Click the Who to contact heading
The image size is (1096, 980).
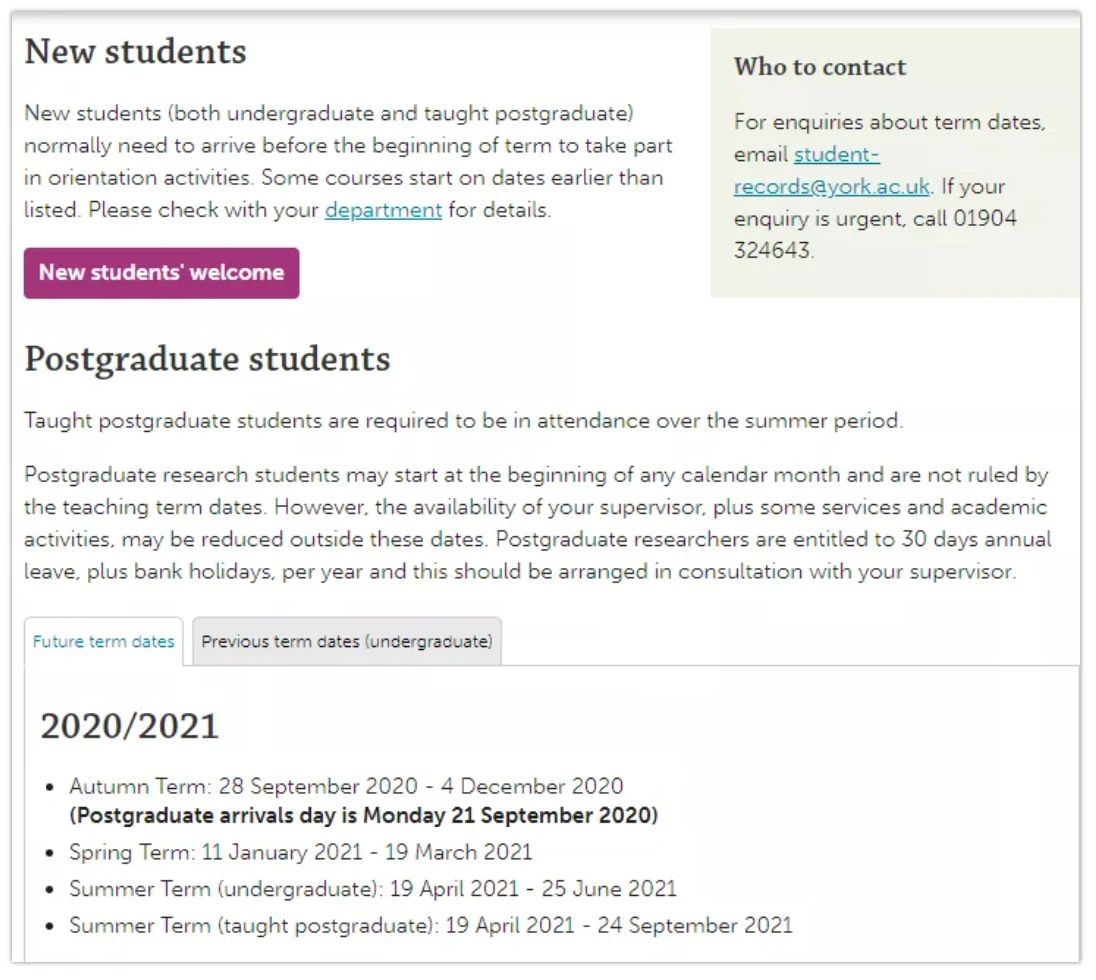click(x=820, y=67)
